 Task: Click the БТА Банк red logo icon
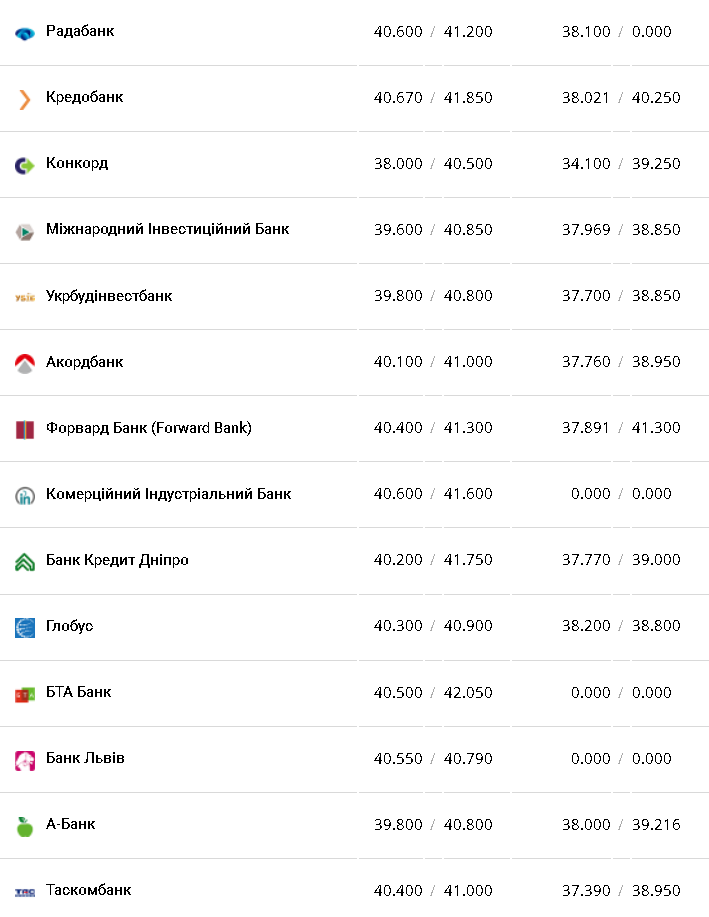[x=25, y=693]
